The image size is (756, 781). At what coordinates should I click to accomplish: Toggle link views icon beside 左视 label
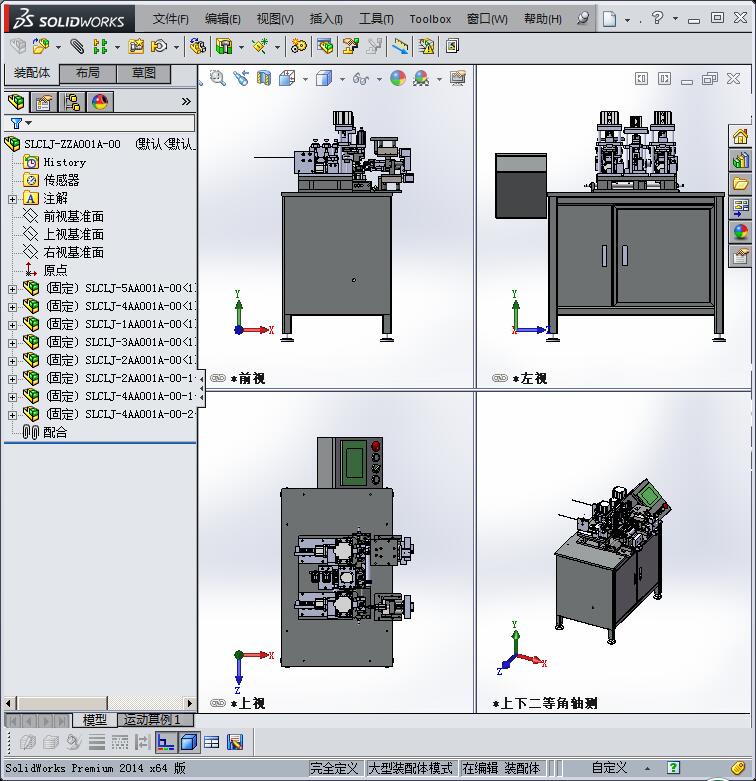pyautogui.click(x=500, y=378)
